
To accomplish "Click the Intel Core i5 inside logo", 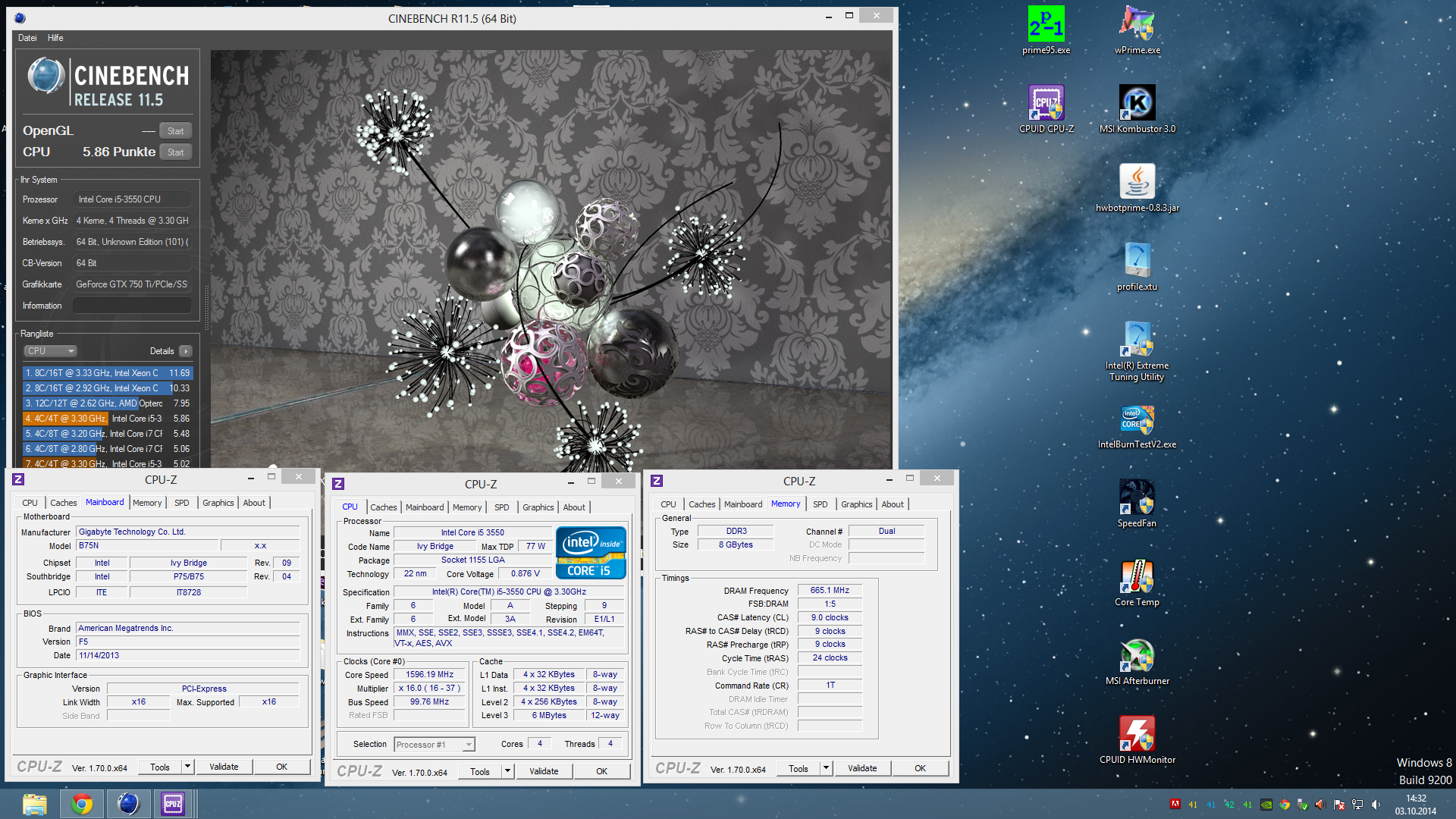I will (591, 553).
